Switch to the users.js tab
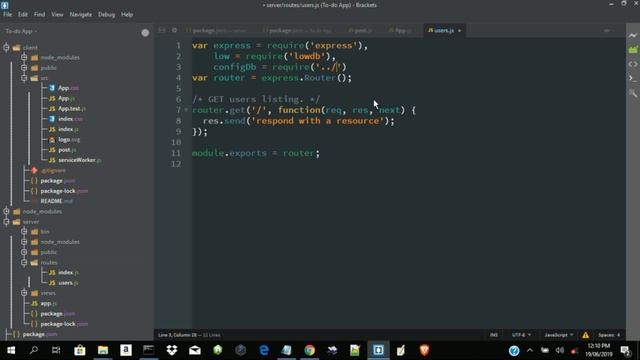 click(444, 30)
